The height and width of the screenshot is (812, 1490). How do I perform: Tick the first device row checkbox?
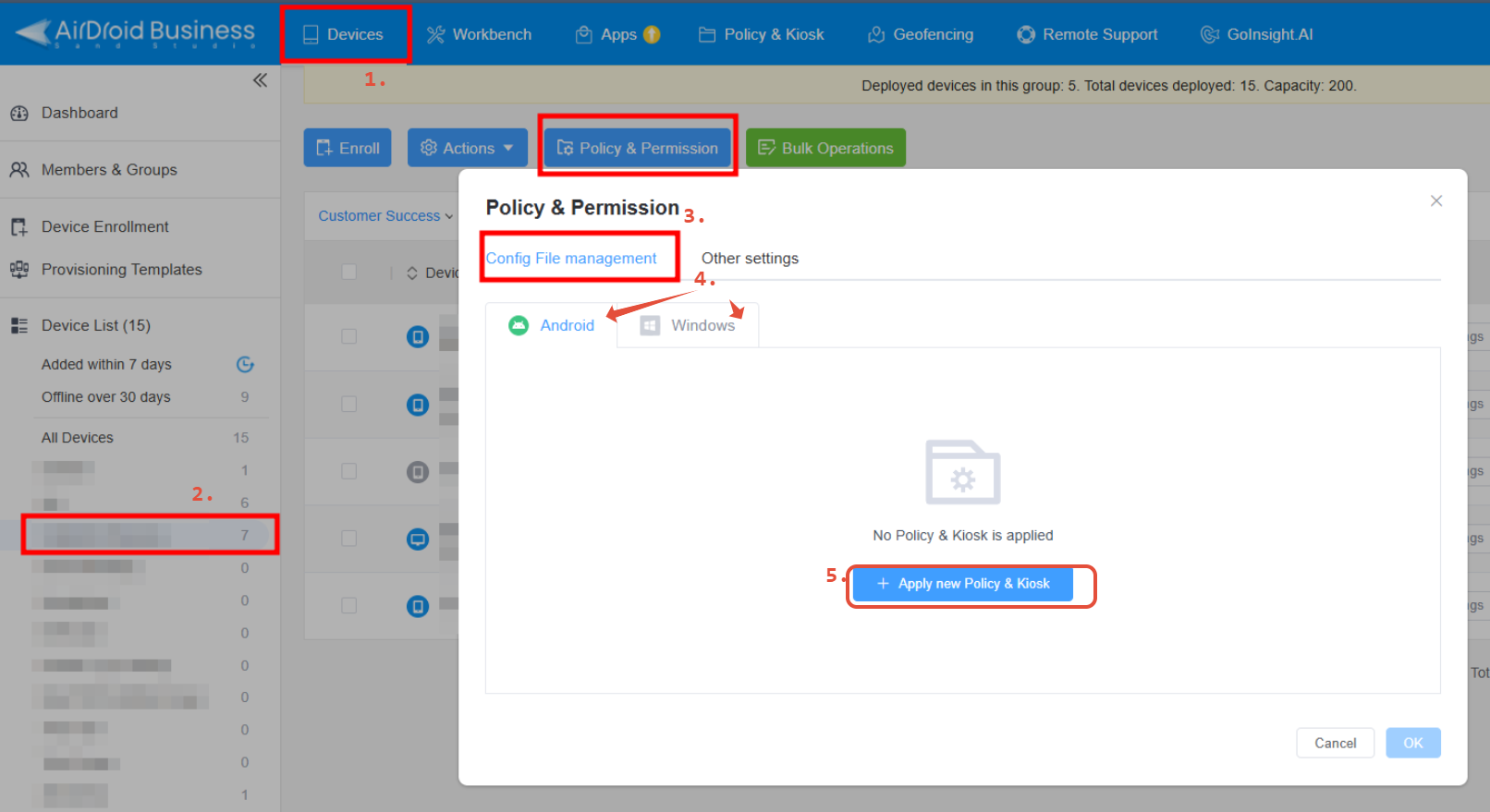click(349, 336)
